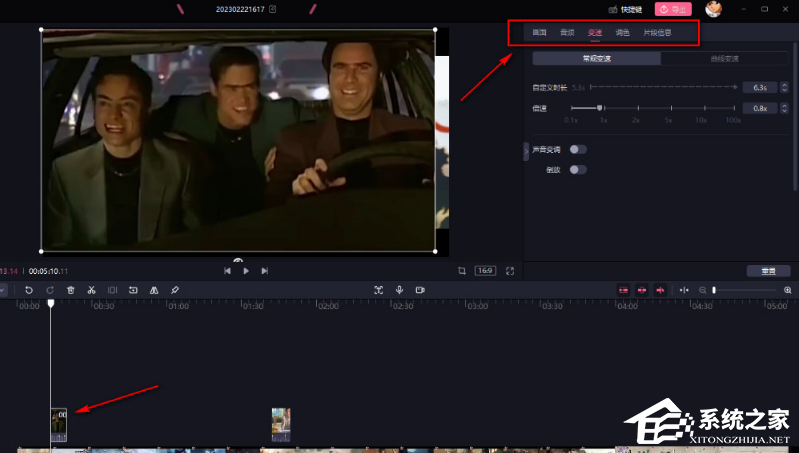The image size is (799, 453).
Task: Click the top-right corner handle of the preview frame
Action: pos(435,30)
